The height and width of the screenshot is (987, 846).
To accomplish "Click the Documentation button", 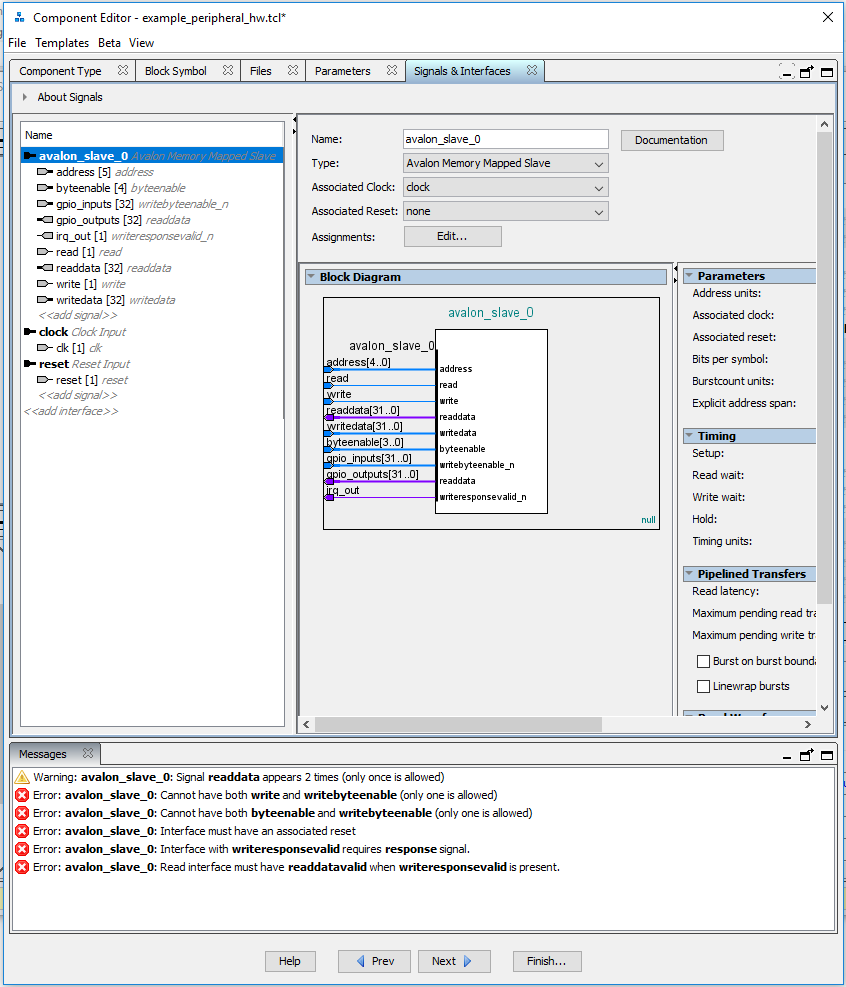I will [671, 140].
